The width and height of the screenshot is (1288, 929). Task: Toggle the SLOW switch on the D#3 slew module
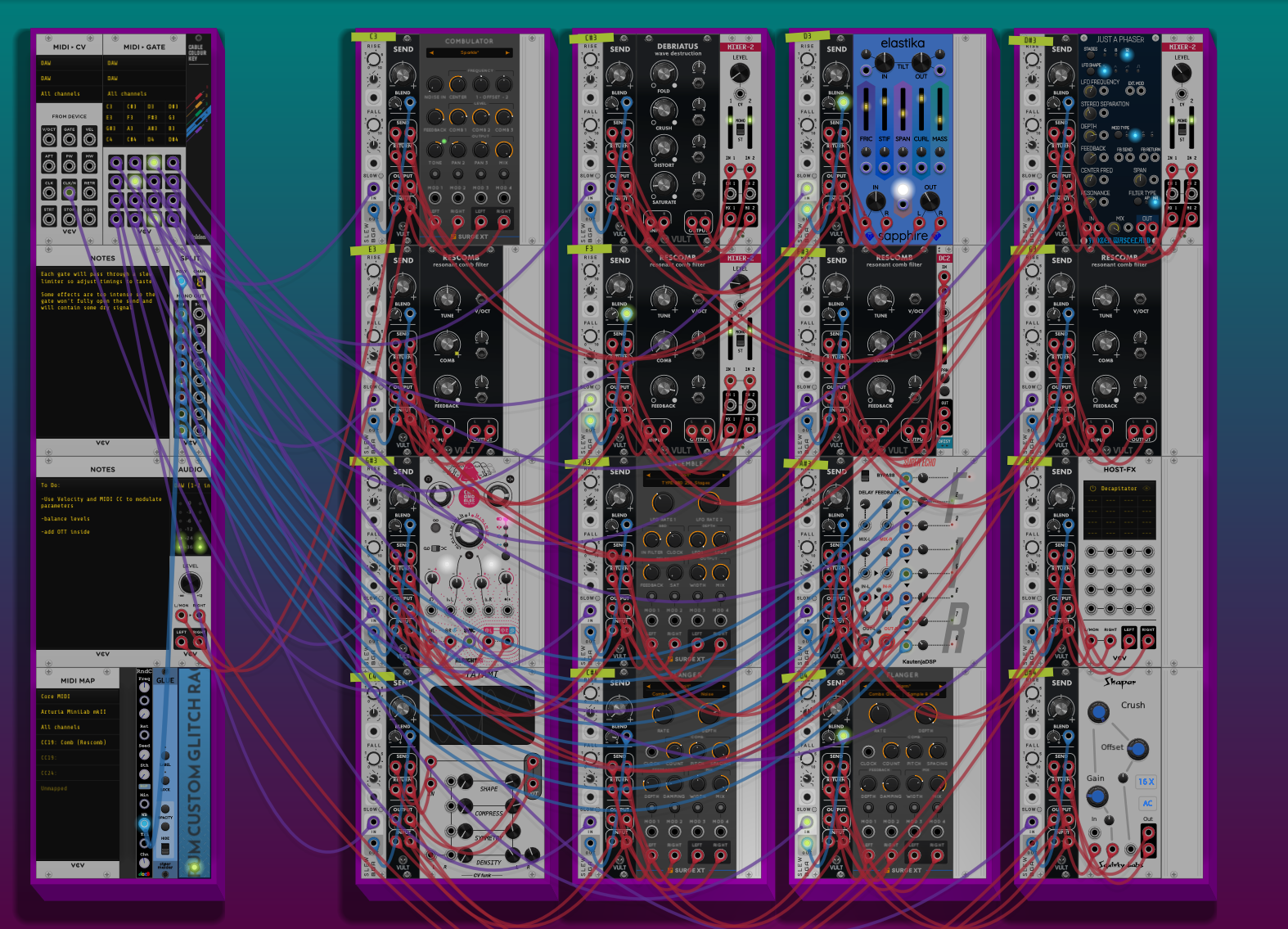click(1039, 175)
